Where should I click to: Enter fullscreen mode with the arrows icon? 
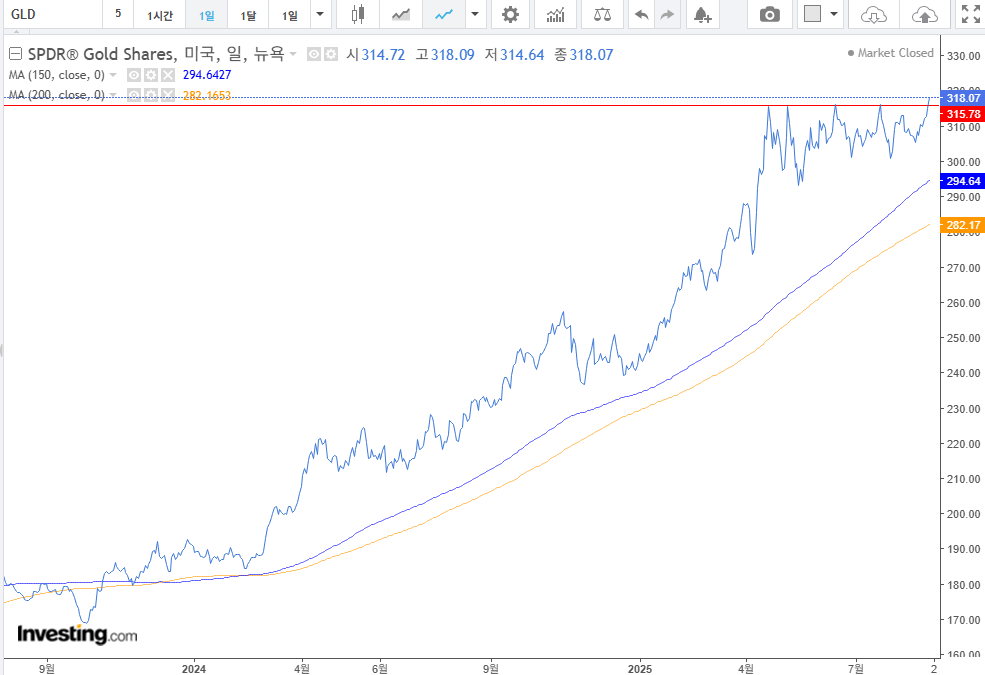971,14
